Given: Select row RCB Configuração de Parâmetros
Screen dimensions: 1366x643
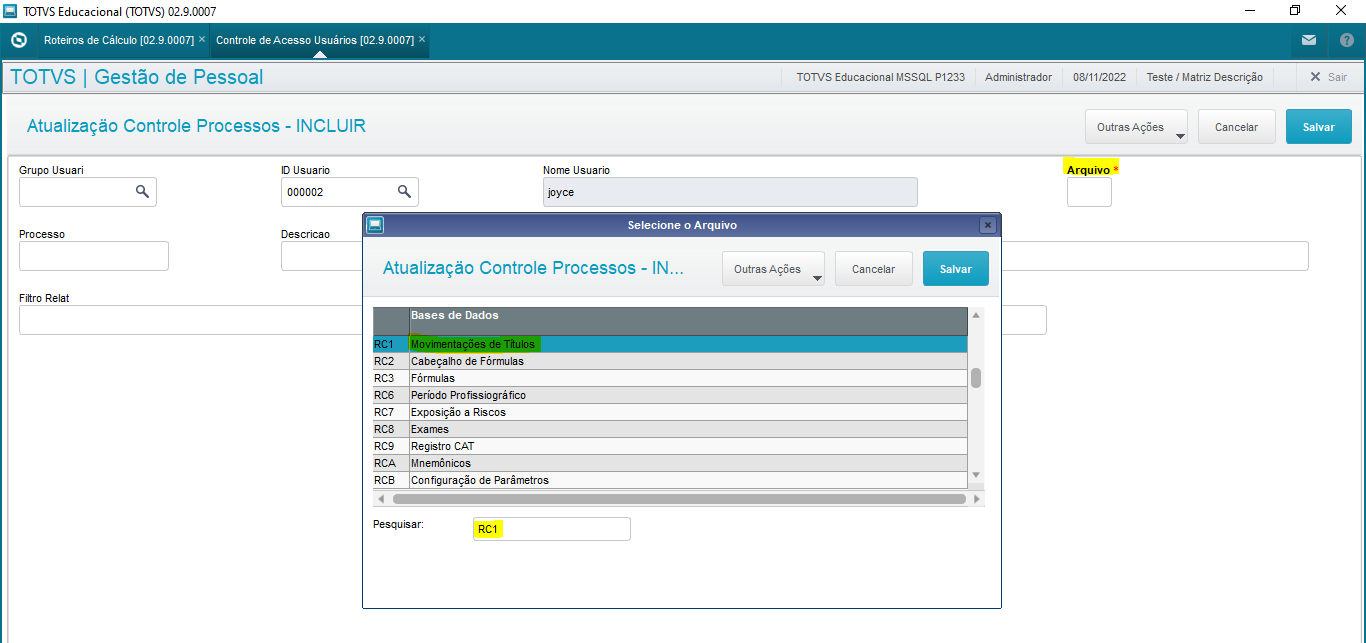Looking at the screenshot, I should click(670, 480).
